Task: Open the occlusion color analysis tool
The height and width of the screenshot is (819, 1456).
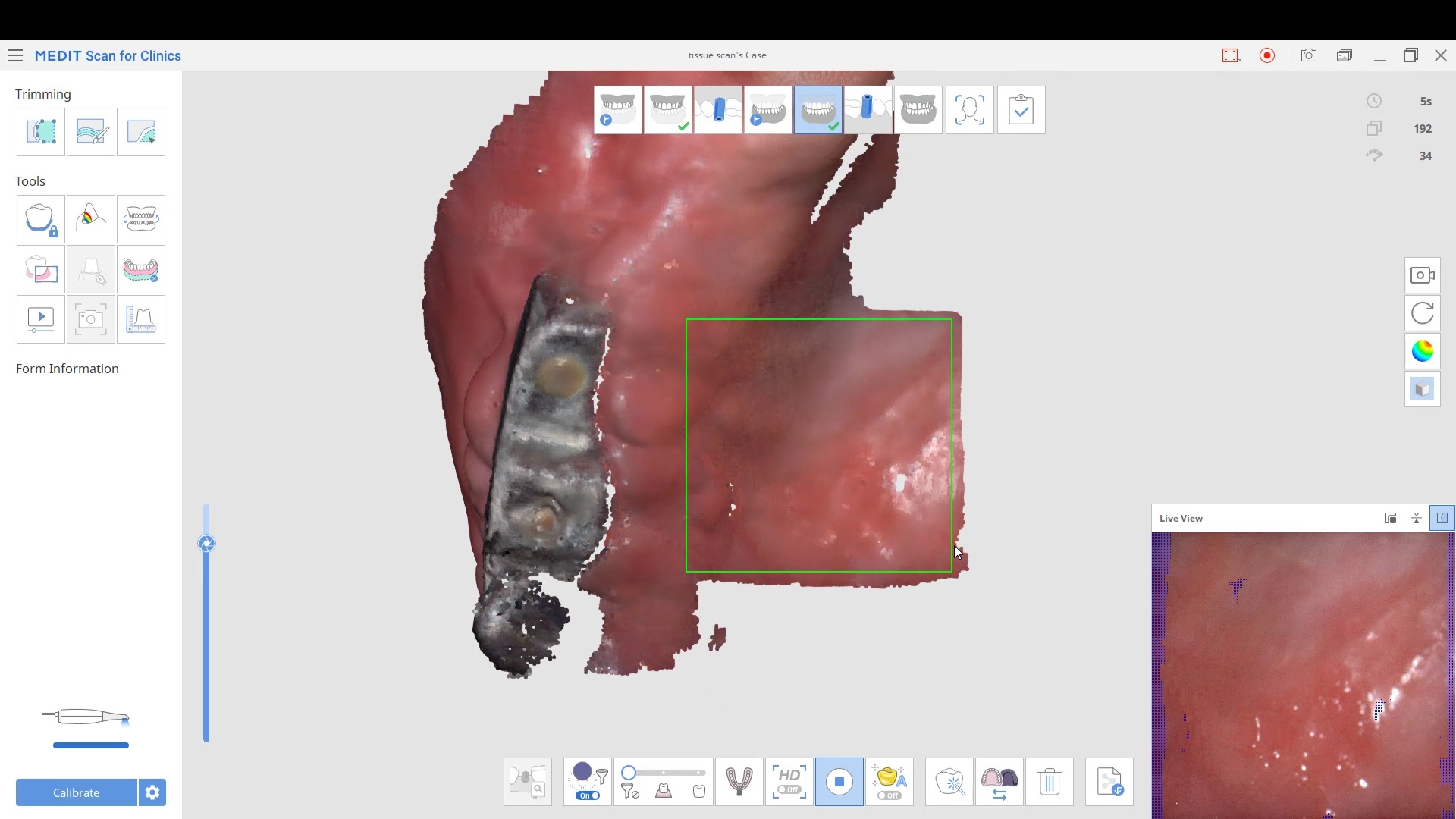Action: coord(91,219)
